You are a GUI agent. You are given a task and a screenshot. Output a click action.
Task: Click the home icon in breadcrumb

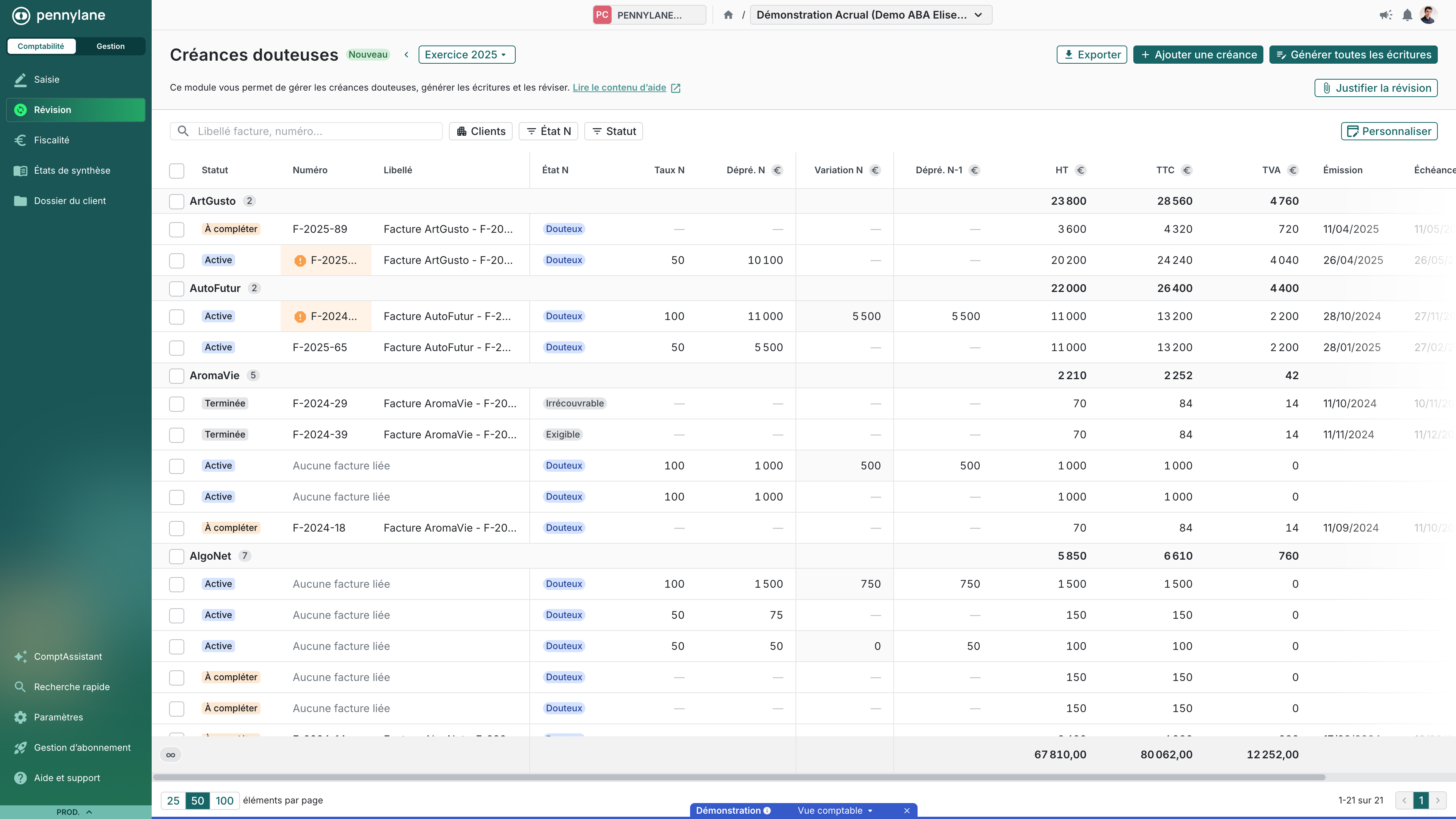(x=728, y=15)
